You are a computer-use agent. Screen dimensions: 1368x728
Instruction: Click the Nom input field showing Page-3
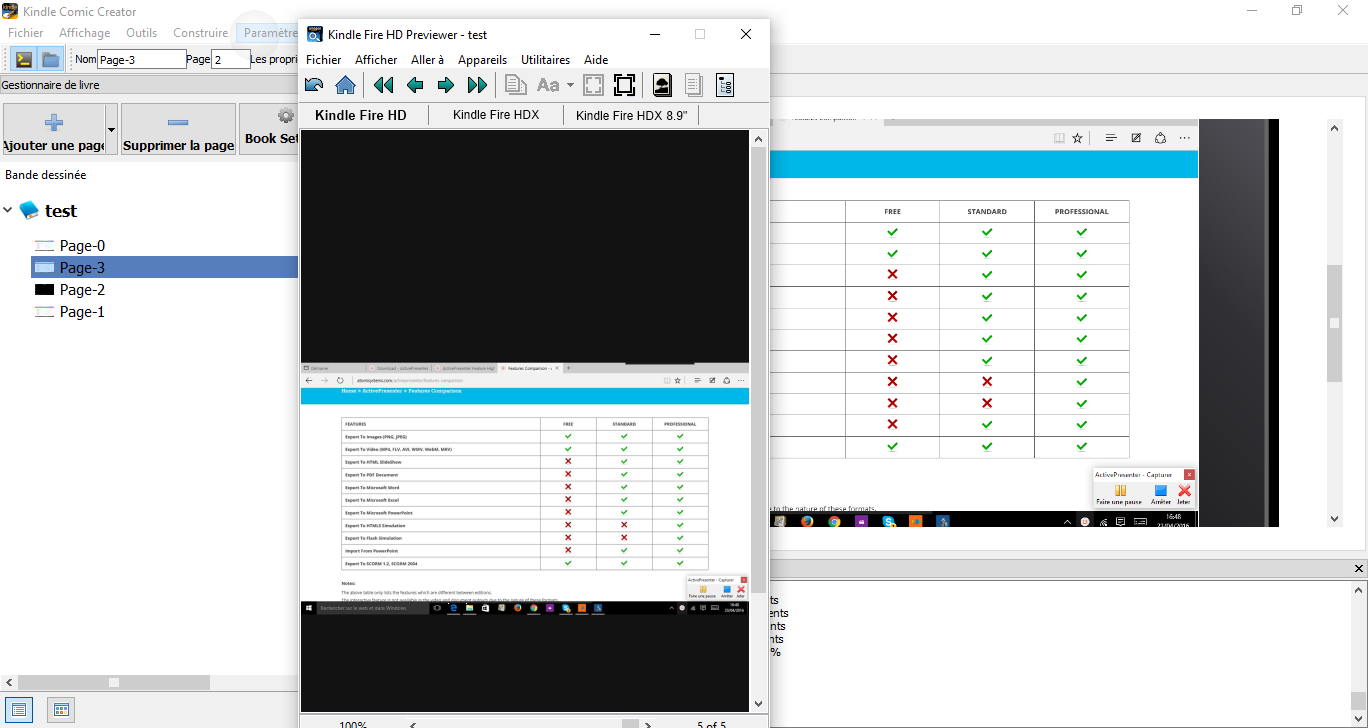142,59
